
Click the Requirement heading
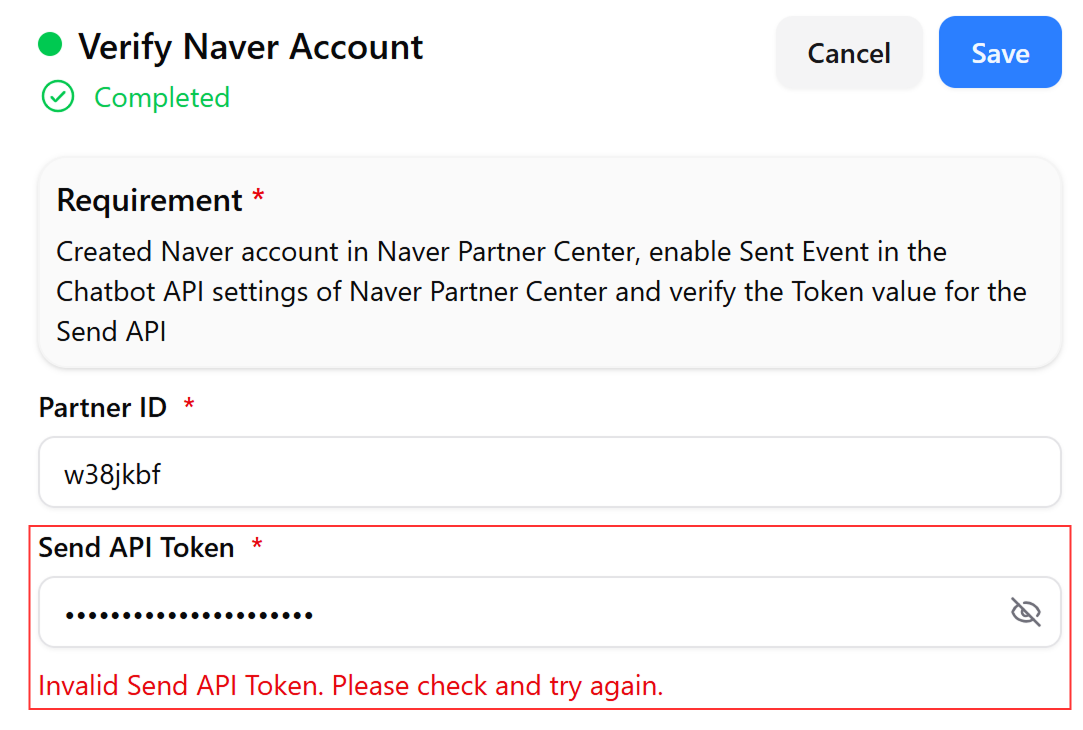[149, 200]
